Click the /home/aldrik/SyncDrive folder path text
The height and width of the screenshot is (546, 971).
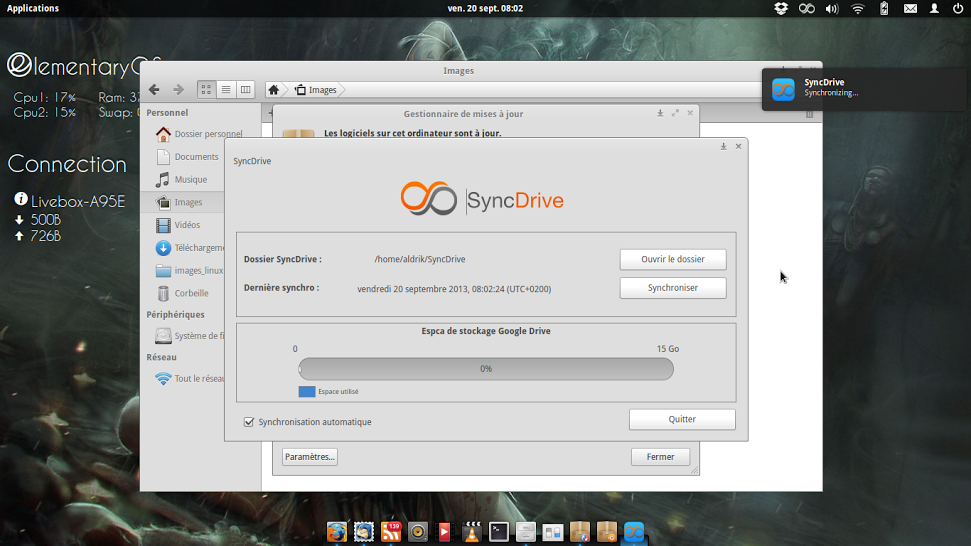[x=420, y=259]
